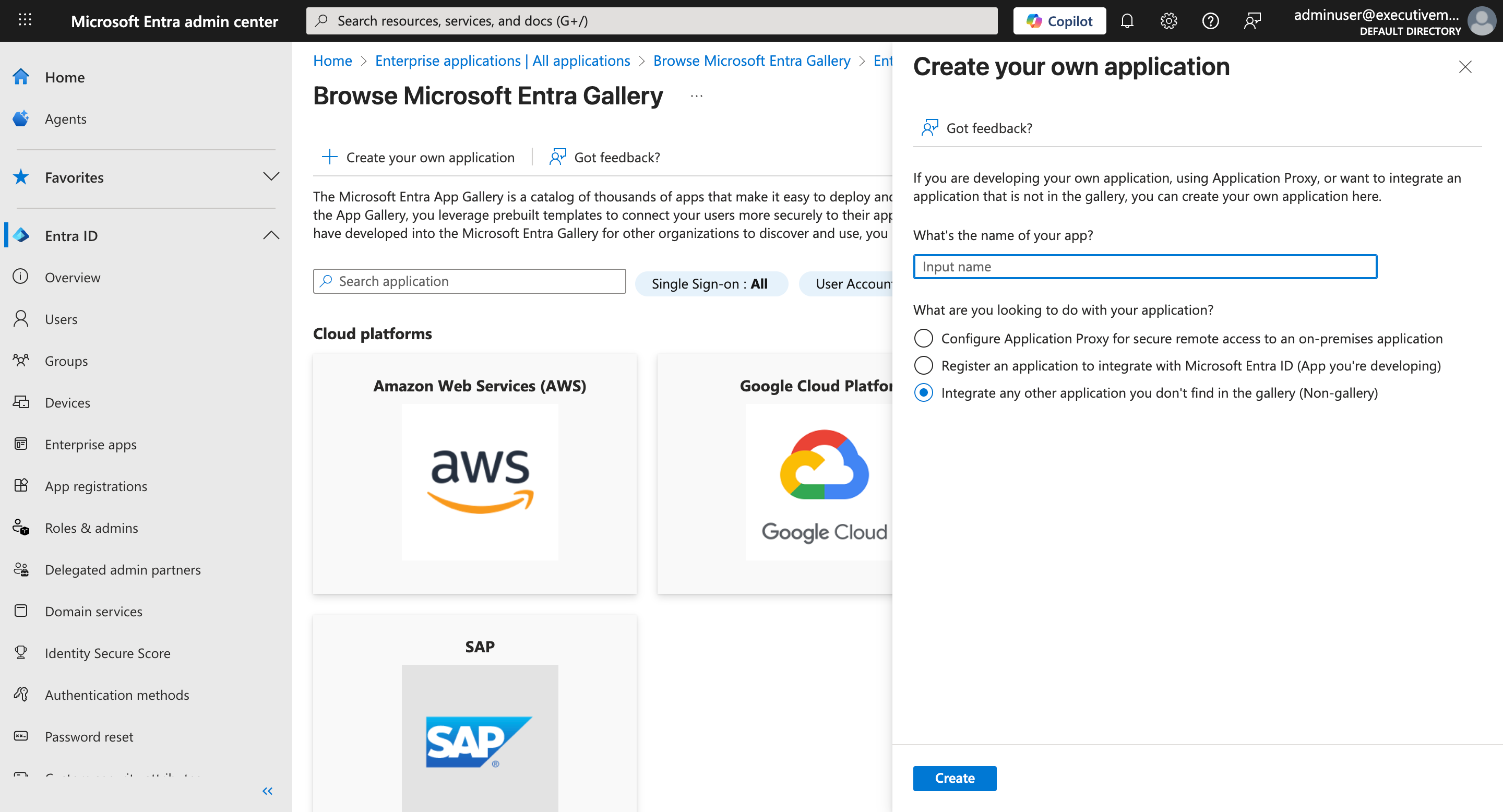
Task: Click the Copilot button
Action: click(x=1059, y=21)
